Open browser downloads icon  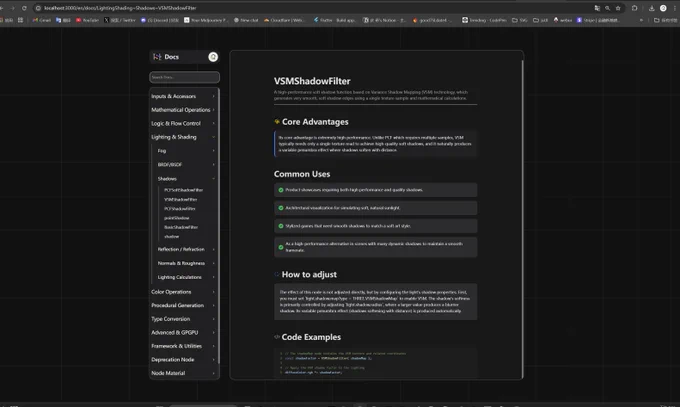(651, 8)
